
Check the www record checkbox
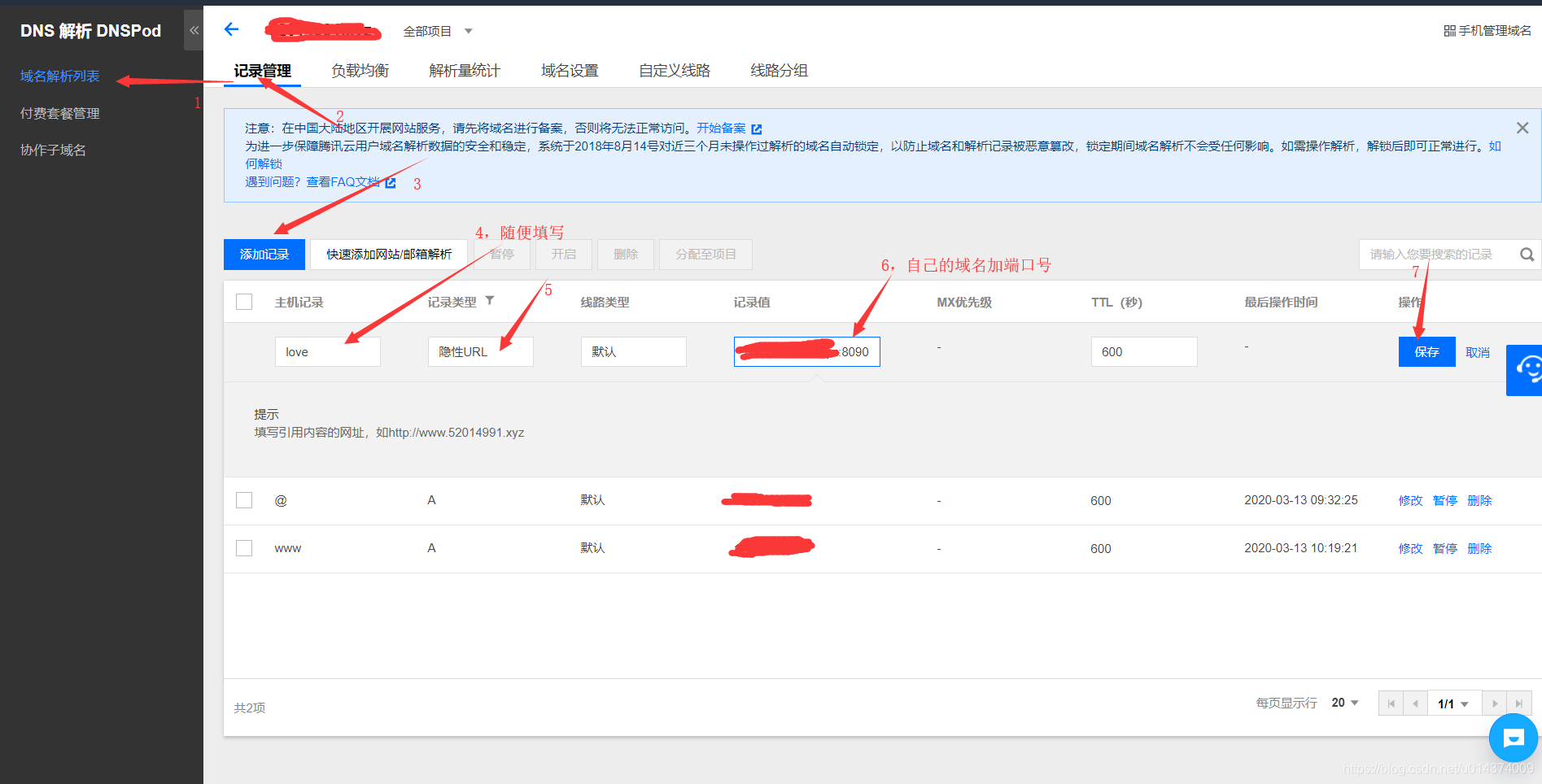[x=244, y=548]
